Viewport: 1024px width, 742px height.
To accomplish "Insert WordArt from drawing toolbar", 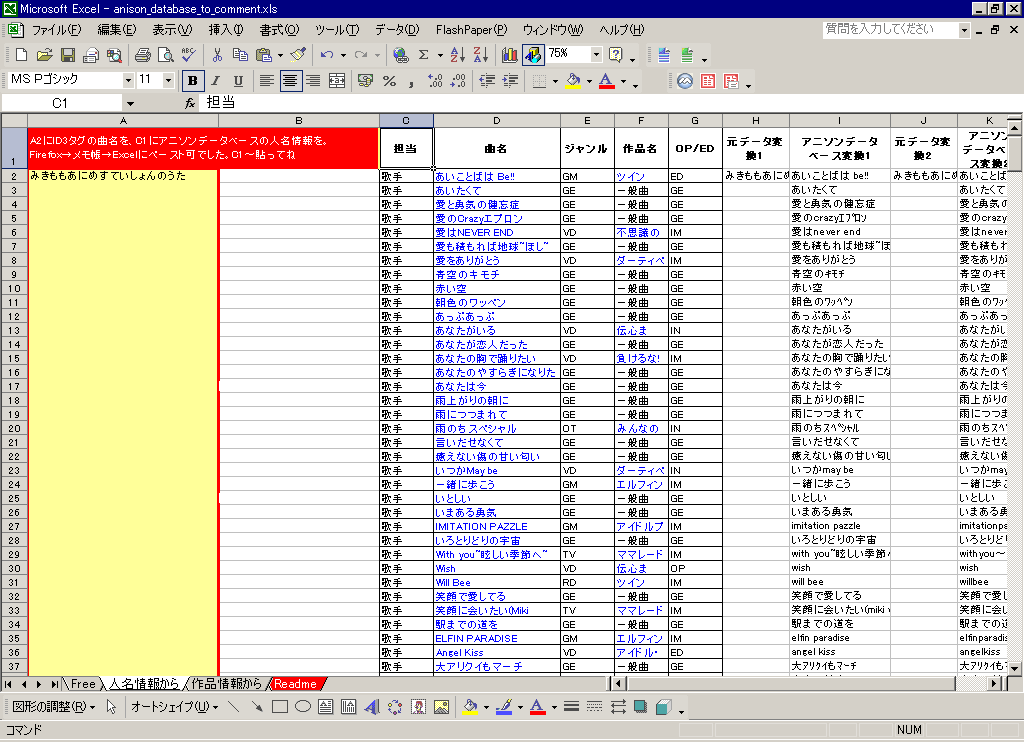I will [372, 707].
